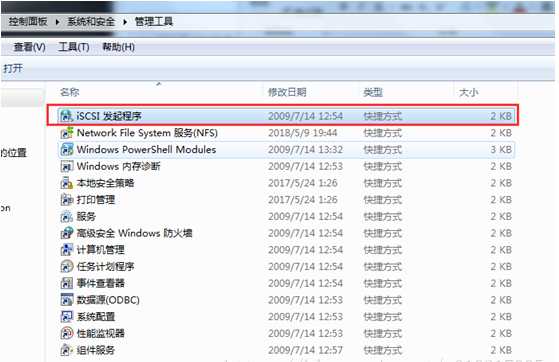Select the 性能监视器 name
This screenshot has width=559, height=362.
coord(101,333)
